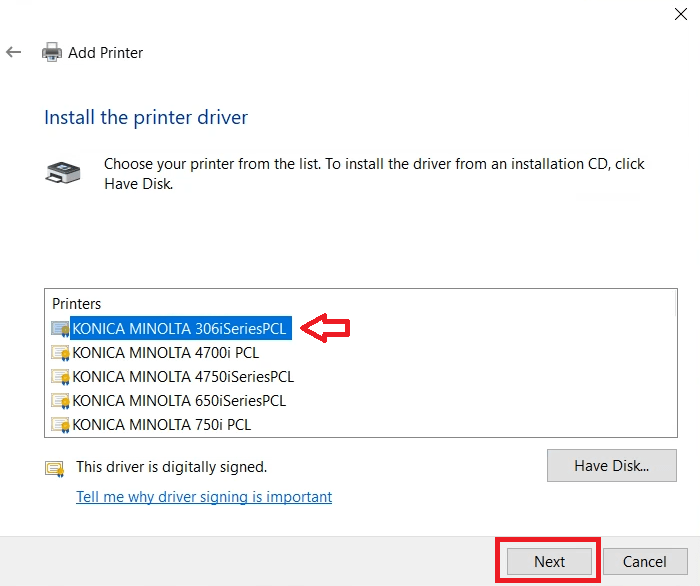Screen dimensions: 700x586
Task: Click the driver icon for KONICA MINOLTA 4750iSeriesPCL
Action: pyautogui.click(x=60, y=377)
